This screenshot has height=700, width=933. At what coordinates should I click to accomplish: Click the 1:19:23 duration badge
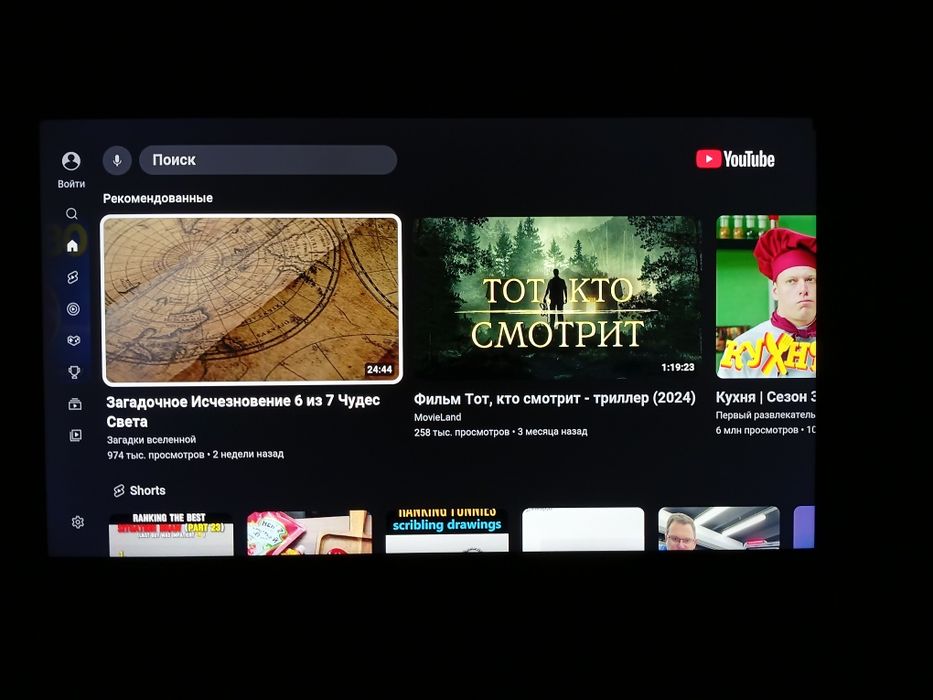(x=678, y=367)
